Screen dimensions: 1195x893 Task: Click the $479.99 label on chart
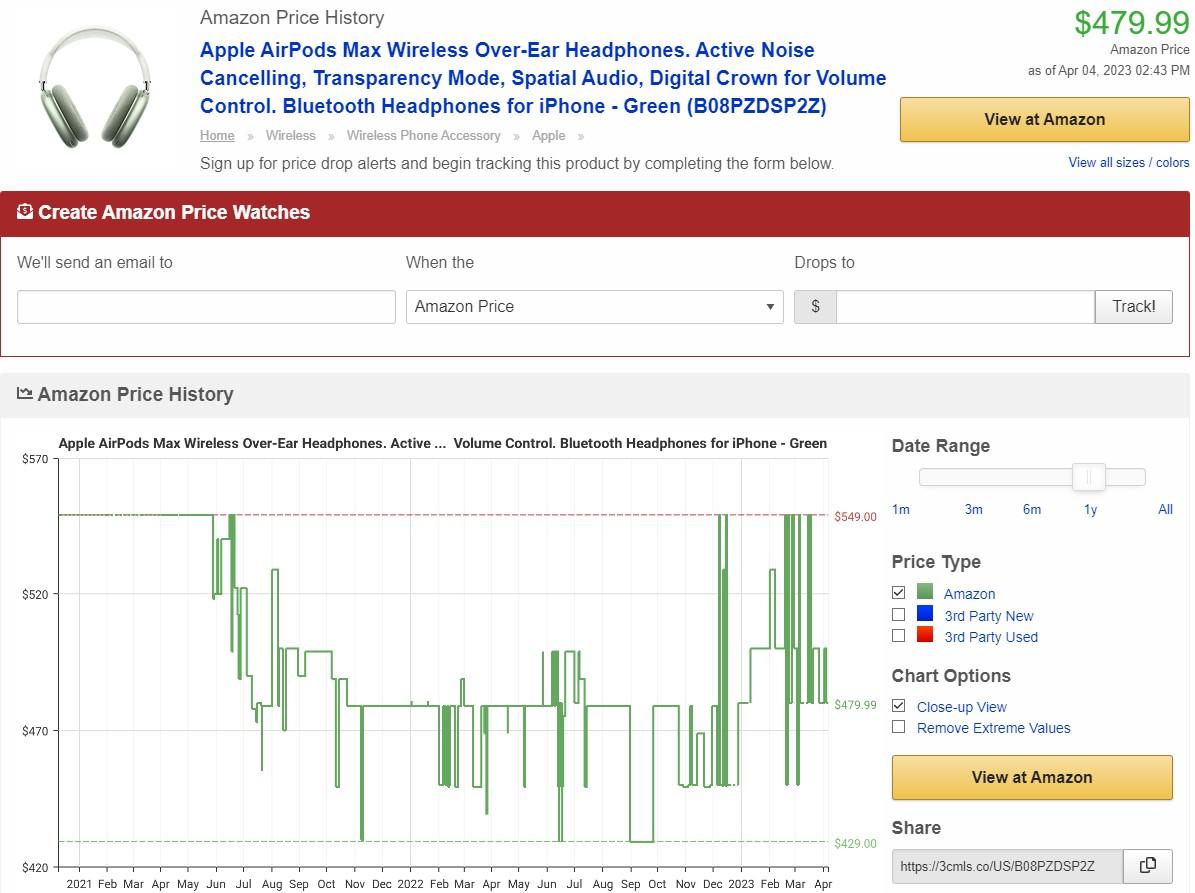coord(855,705)
